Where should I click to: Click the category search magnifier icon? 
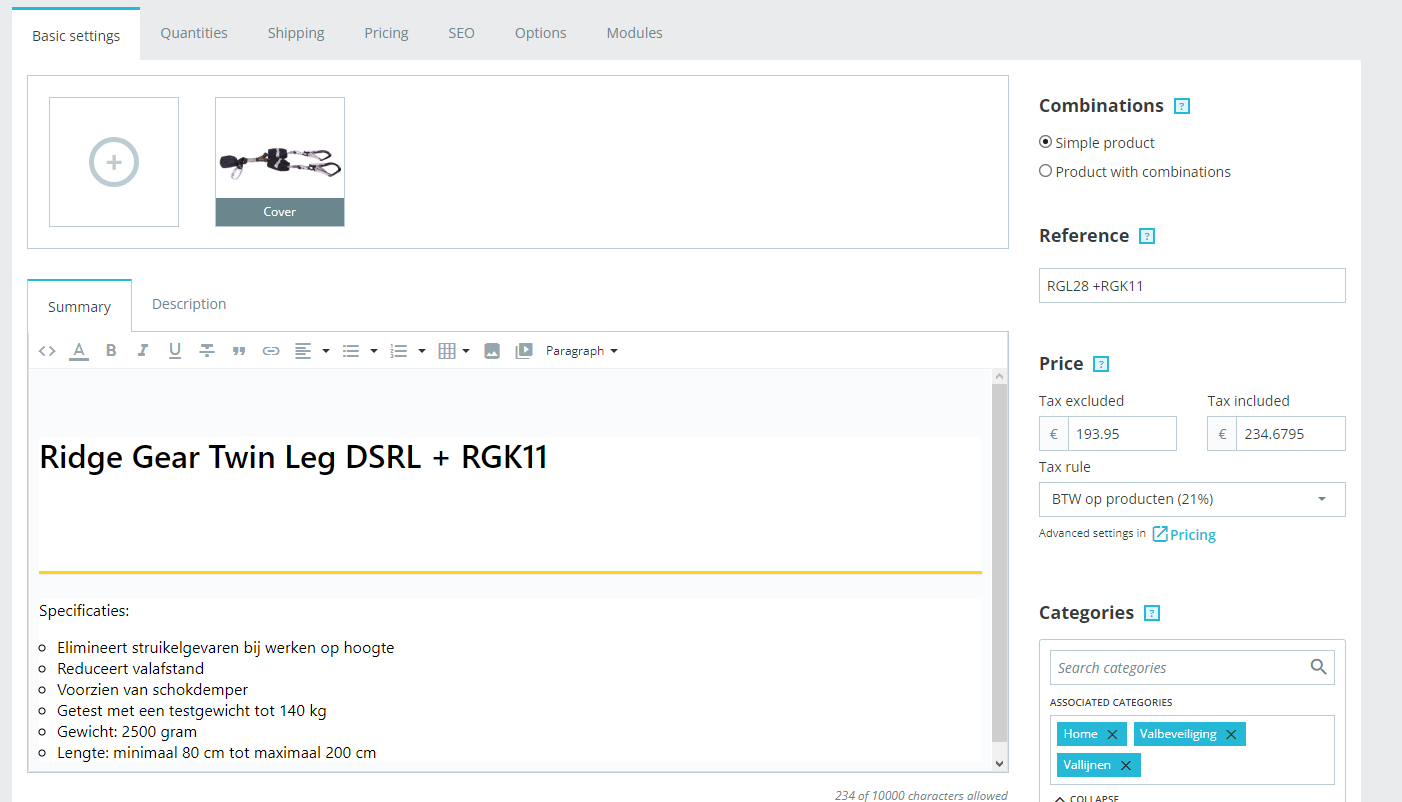(1319, 667)
